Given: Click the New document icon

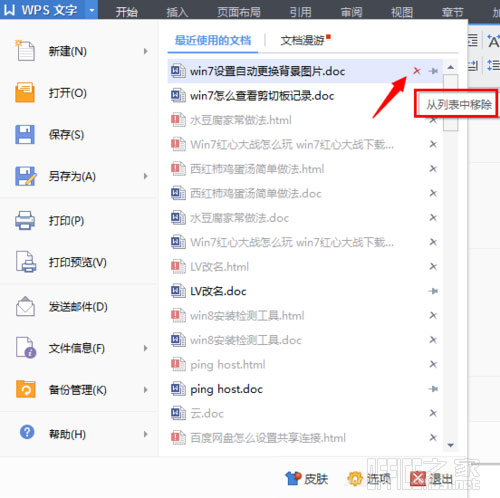Looking at the screenshot, I should tap(25, 51).
